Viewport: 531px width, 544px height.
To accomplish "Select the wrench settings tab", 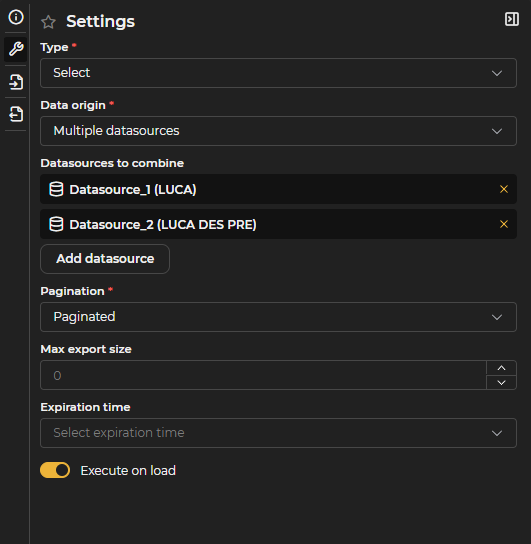I will pos(16,49).
